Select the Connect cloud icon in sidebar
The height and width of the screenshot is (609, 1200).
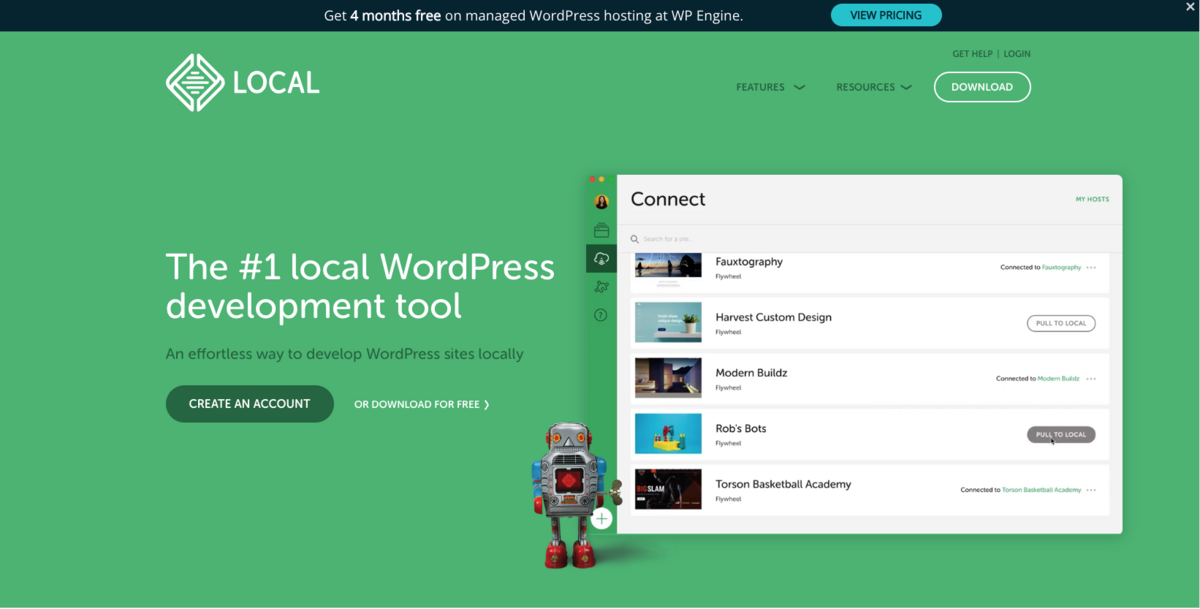601,259
